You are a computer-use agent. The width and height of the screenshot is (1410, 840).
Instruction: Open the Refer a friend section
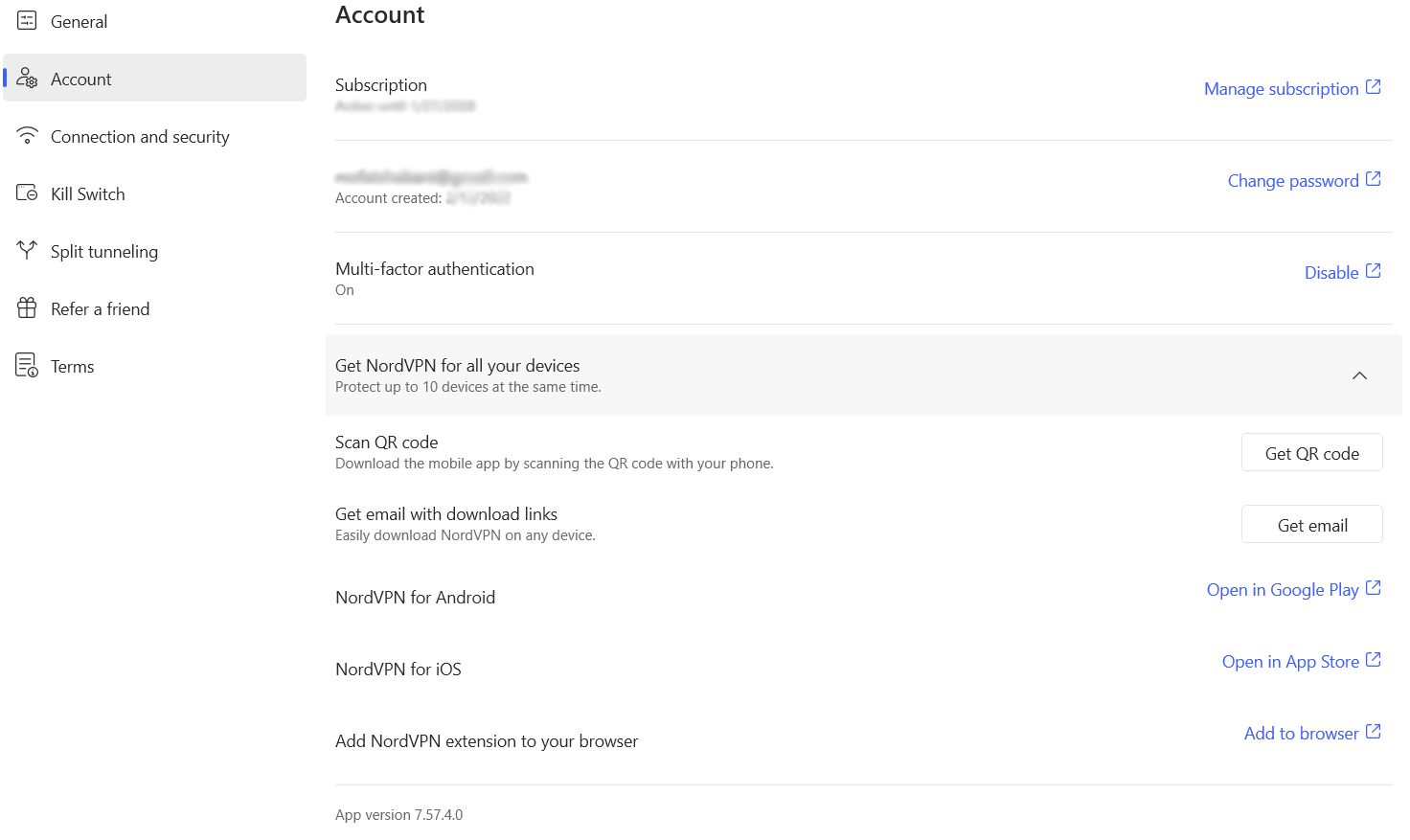101,307
